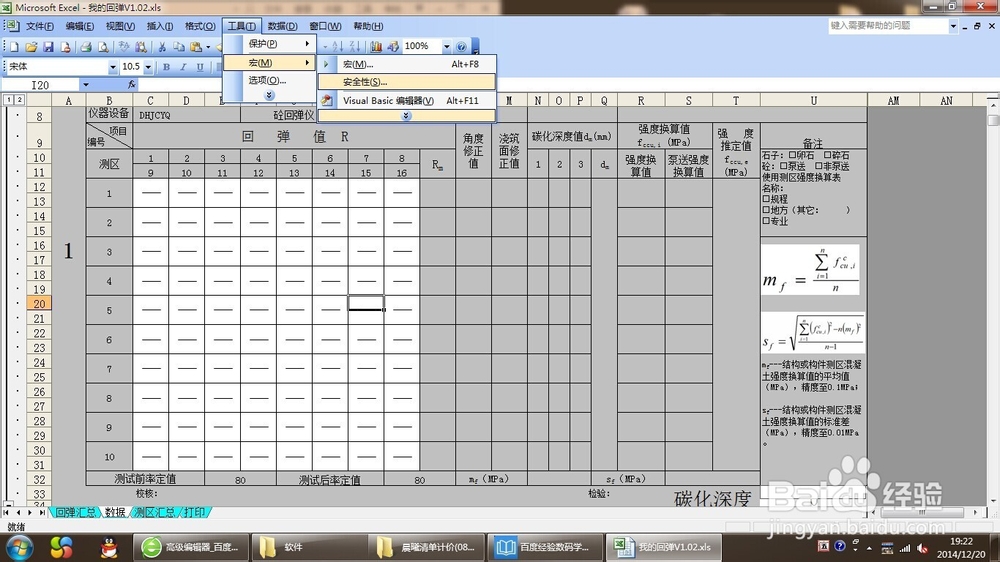This screenshot has width=1000, height=562.
Task: Click the Paste clipboard icon
Action: (196, 47)
